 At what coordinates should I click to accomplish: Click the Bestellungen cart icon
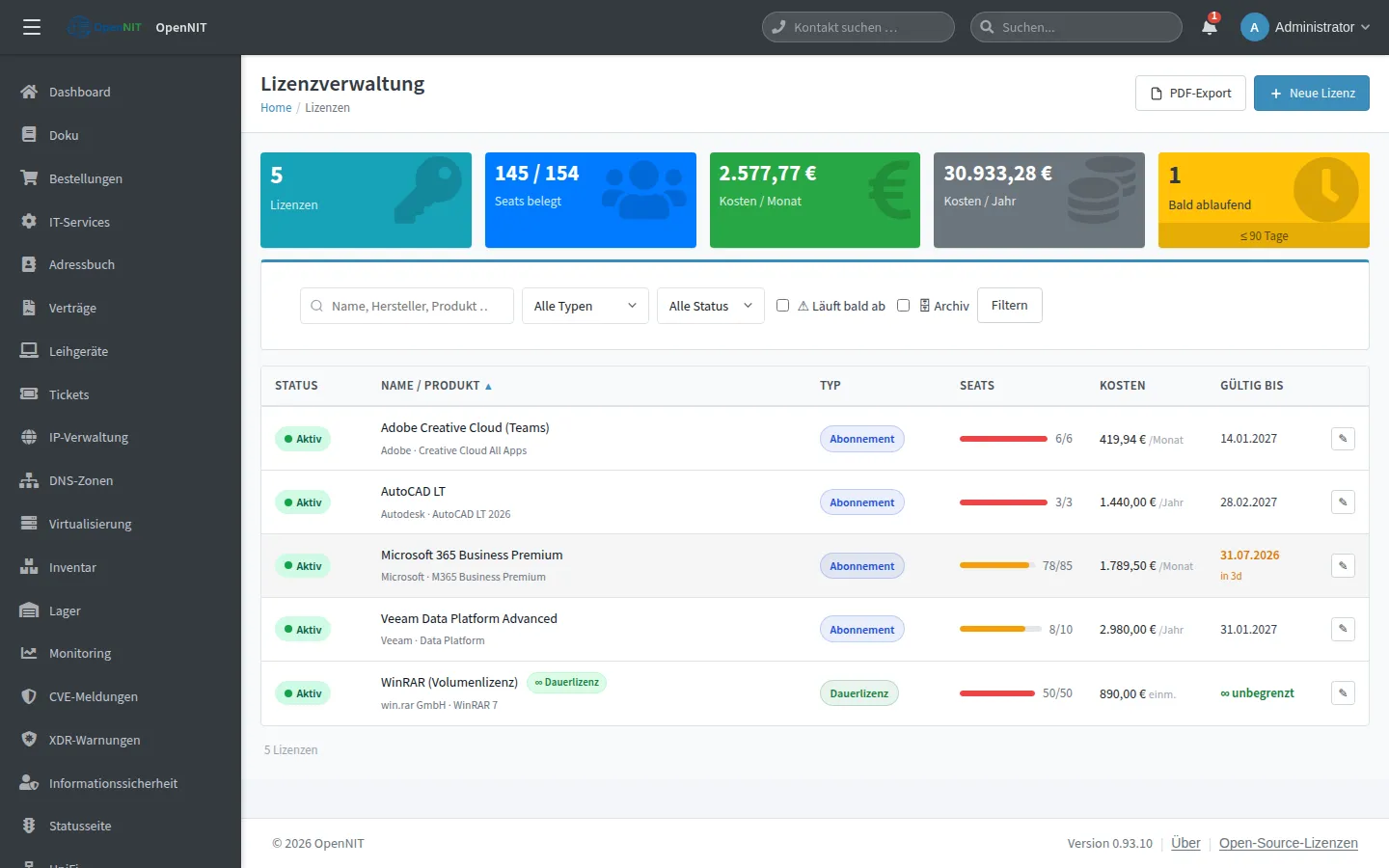coord(29,178)
